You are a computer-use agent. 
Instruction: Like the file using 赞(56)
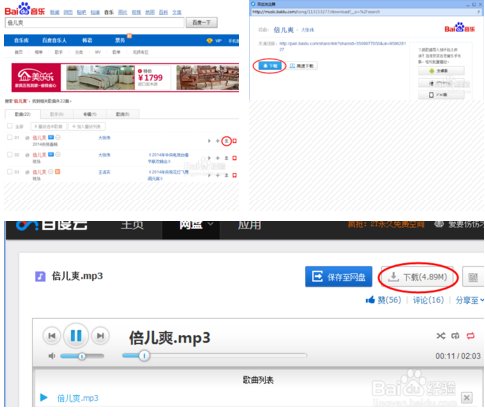pos(383,300)
